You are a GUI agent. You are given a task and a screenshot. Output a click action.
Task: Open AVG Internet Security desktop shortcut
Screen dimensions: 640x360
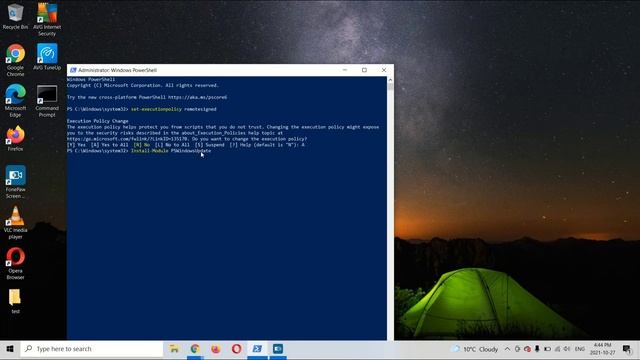[47, 19]
